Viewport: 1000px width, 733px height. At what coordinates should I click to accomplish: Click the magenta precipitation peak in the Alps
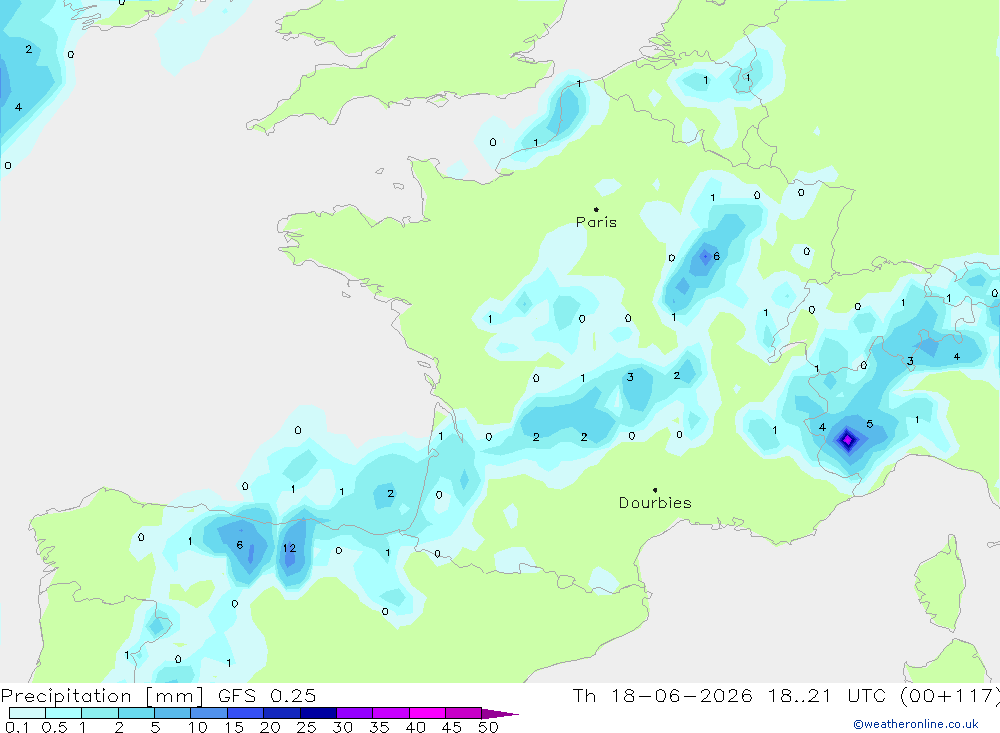(848, 440)
